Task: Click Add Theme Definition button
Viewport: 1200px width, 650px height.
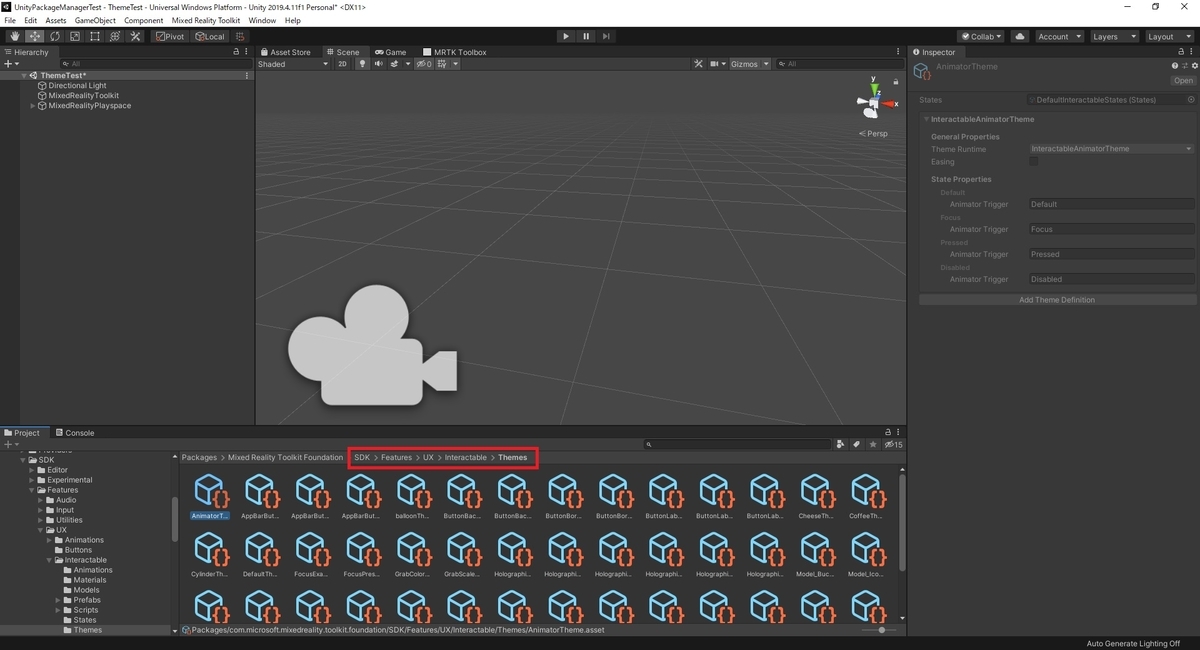Action: pyautogui.click(x=1057, y=300)
